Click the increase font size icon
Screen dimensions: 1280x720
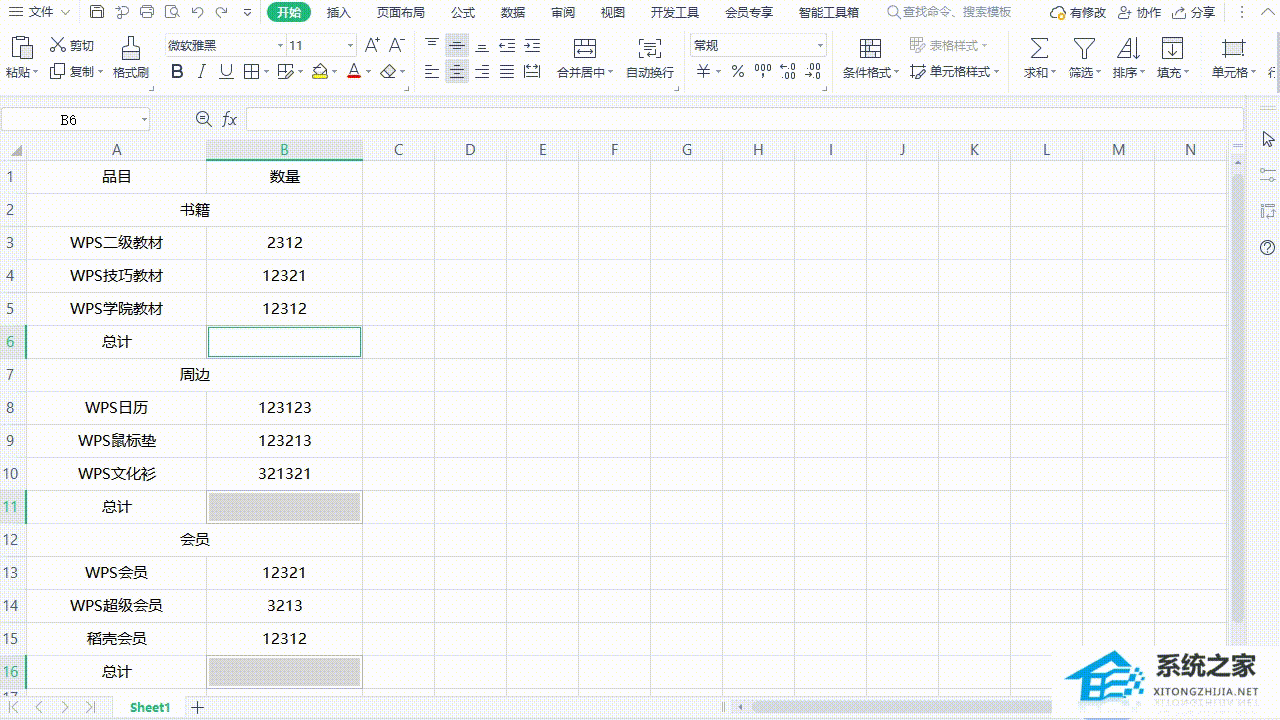(372, 46)
